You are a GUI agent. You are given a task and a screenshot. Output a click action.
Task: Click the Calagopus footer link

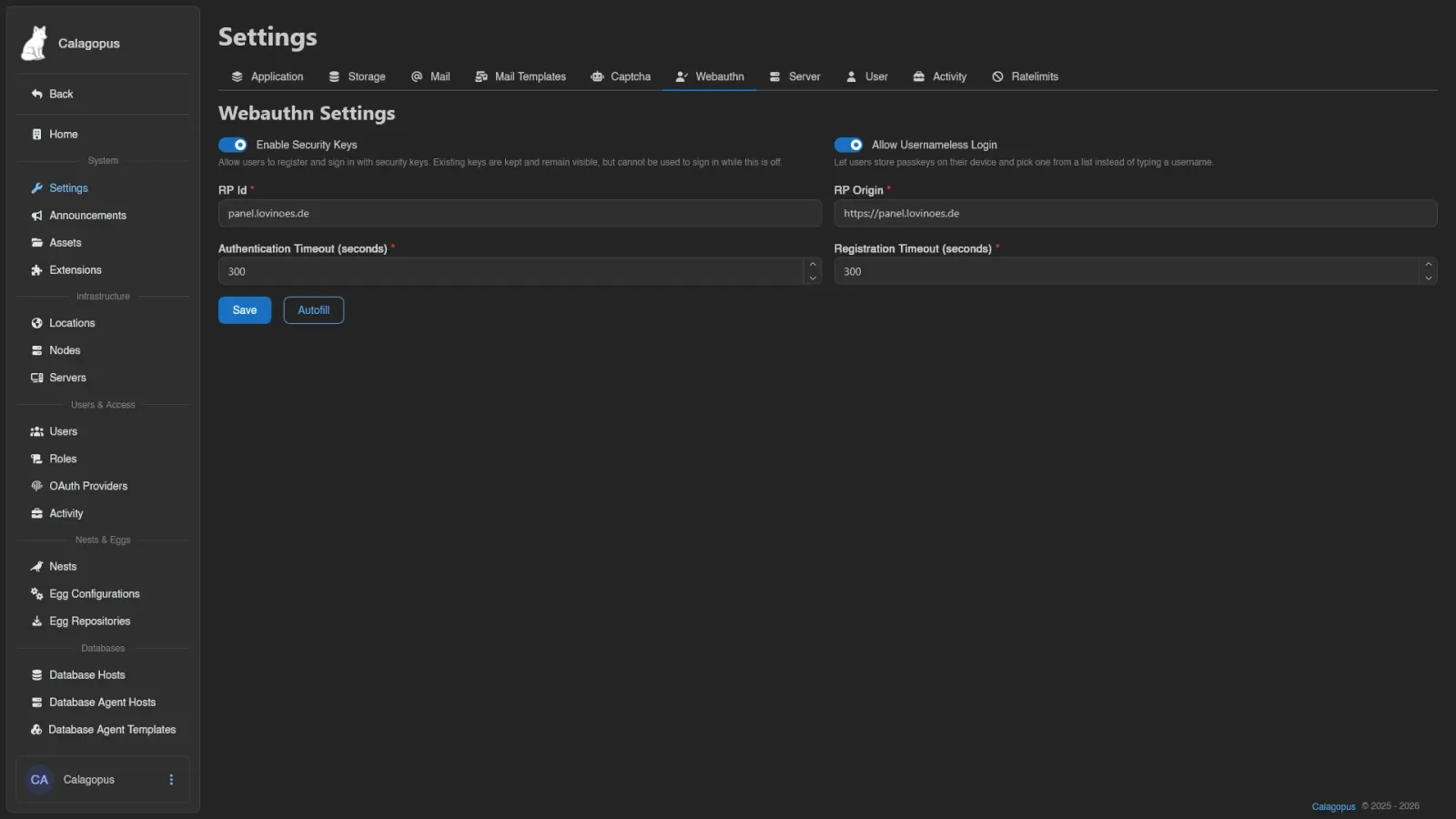click(1333, 807)
